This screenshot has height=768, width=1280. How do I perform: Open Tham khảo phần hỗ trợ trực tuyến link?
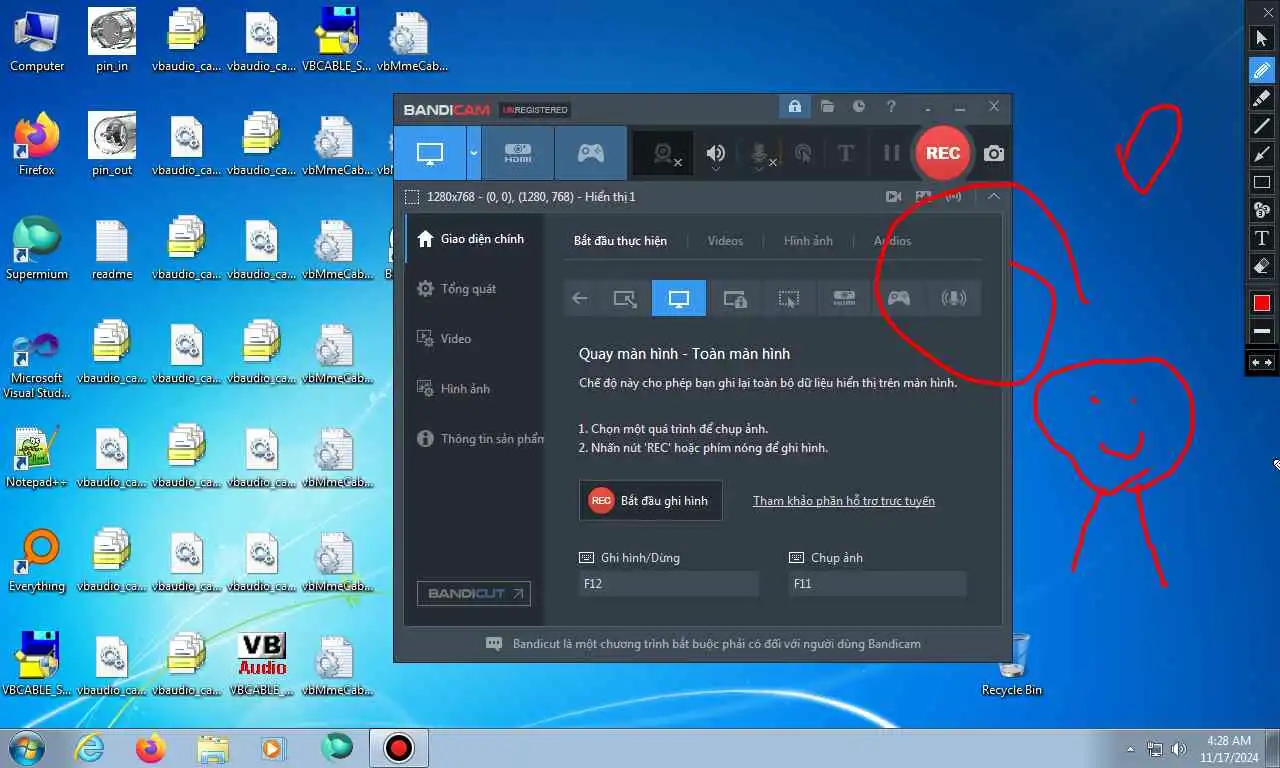tap(844, 501)
